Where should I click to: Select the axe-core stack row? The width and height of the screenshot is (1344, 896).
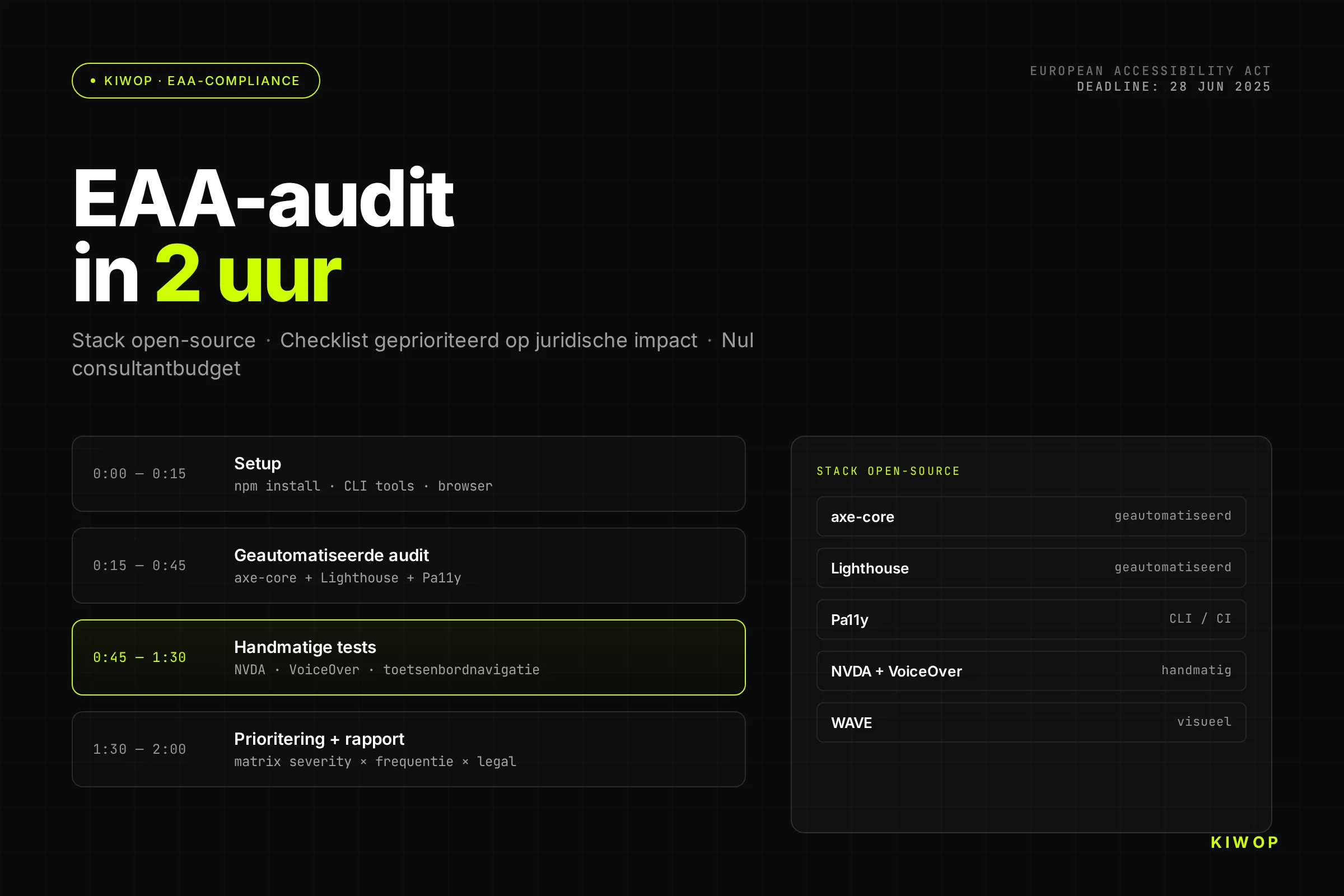point(1031,516)
